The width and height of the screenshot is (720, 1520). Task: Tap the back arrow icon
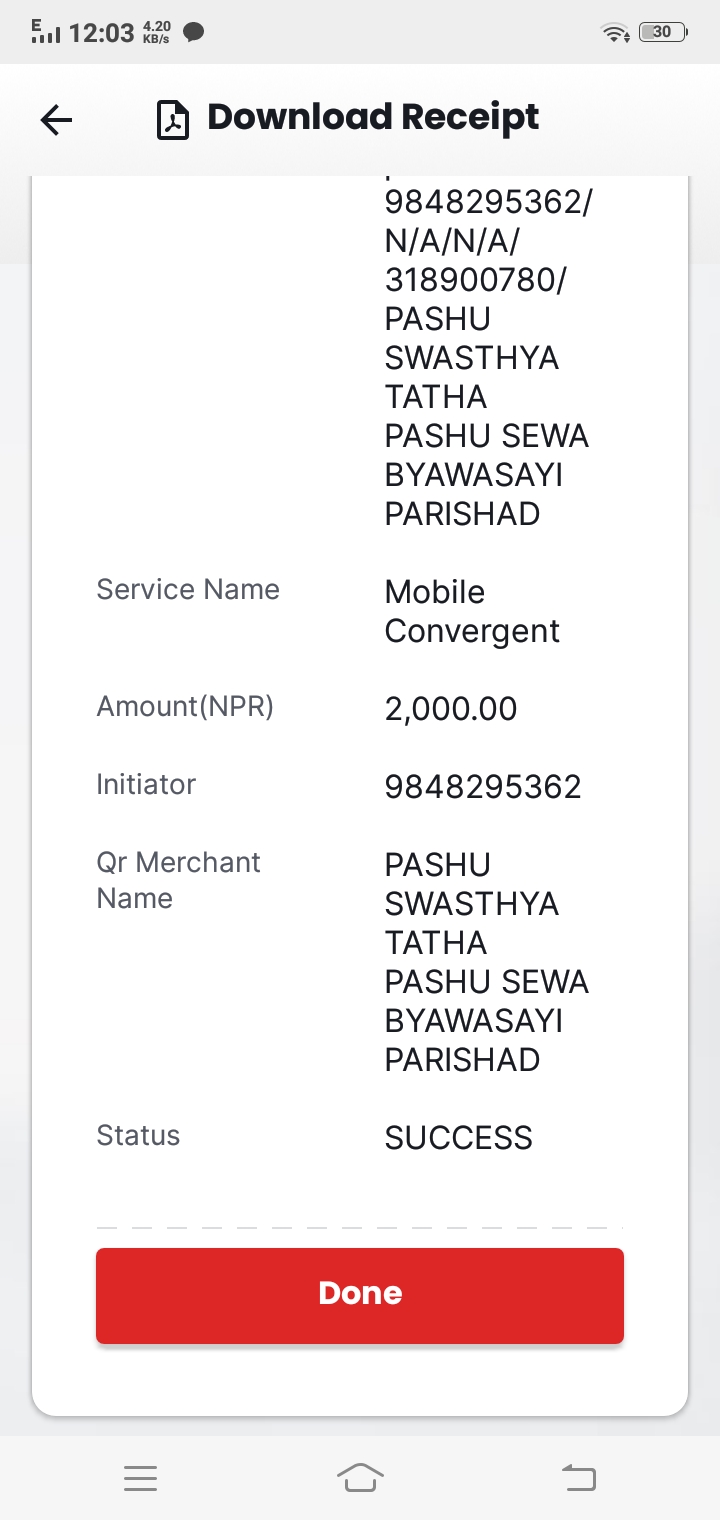pos(56,121)
